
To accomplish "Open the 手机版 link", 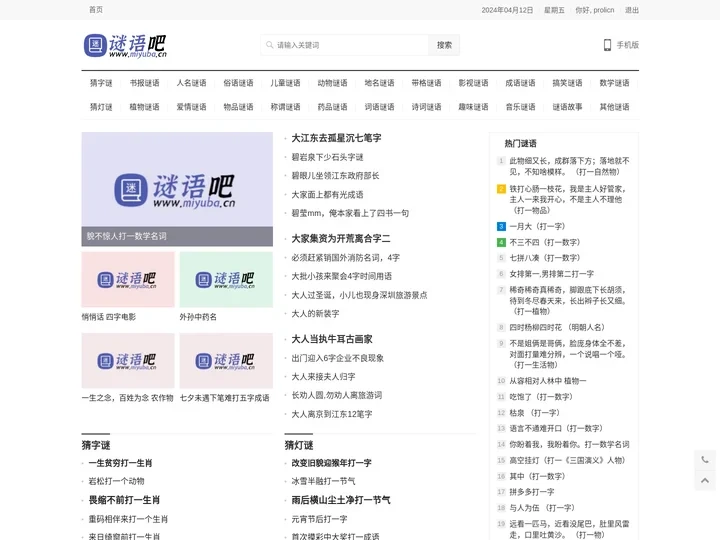I will tap(628, 45).
